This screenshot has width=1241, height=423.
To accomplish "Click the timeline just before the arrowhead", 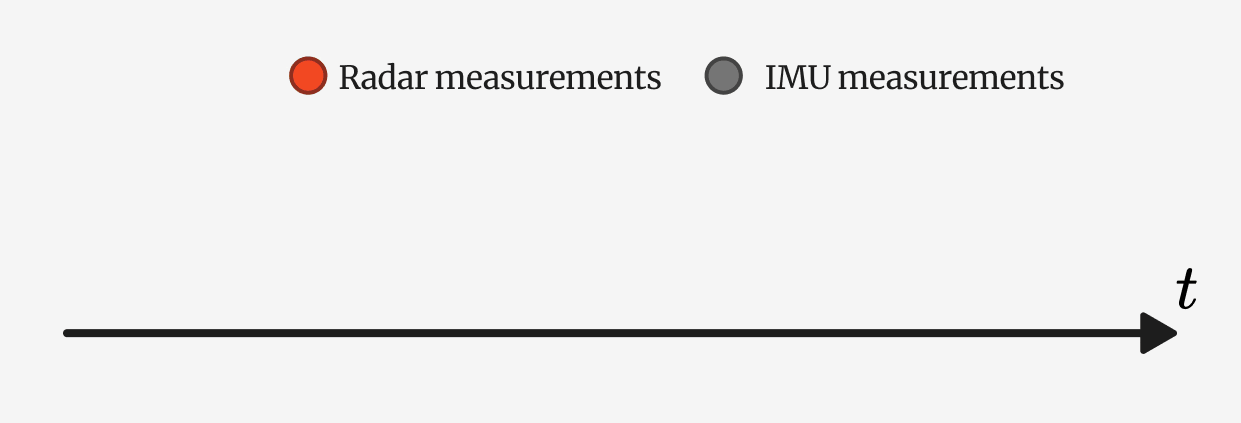I will tap(1130, 333).
